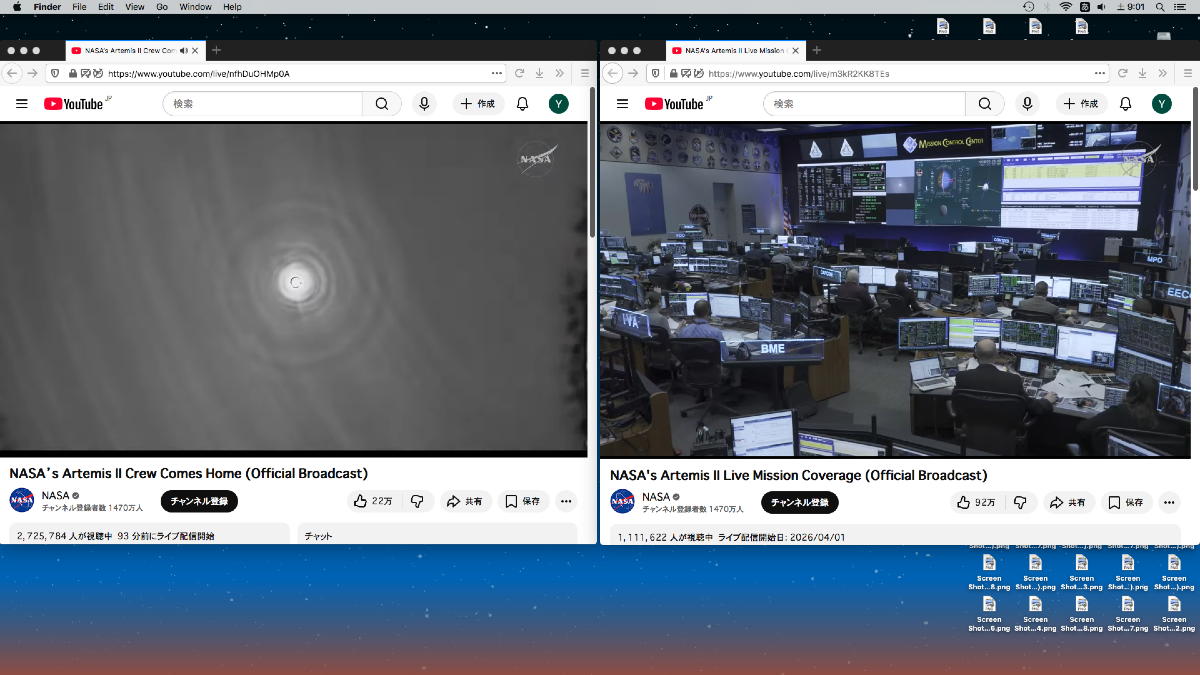The width and height of the screenshot is (1200, 675).
Task: Open the Window menu
Action: pyautogui.click(x=195, y=7)
